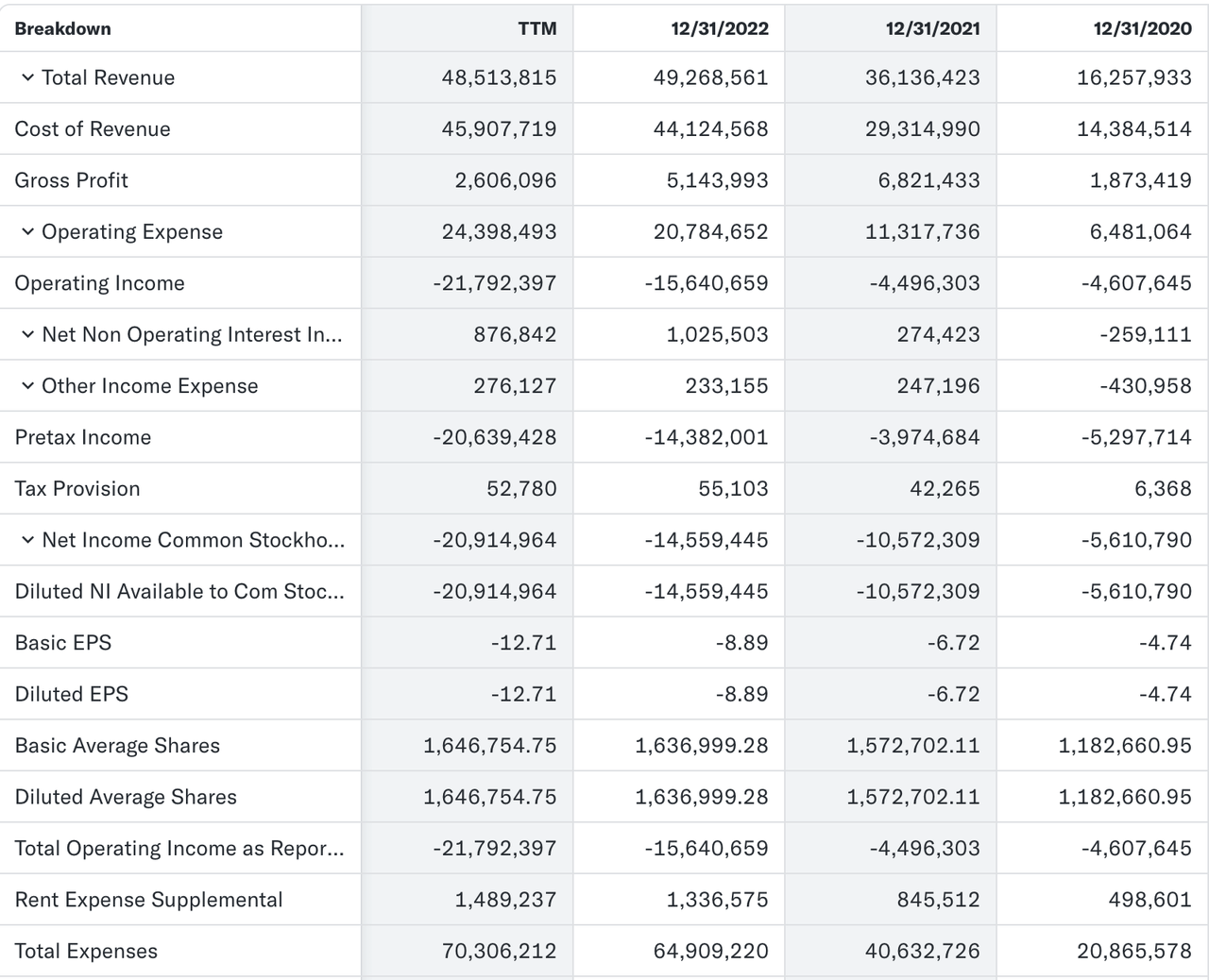The width and height of the screenshot is (1209, 980).
Task: Select Operating Expense value 20,784,652
Action: pos(710,231)
